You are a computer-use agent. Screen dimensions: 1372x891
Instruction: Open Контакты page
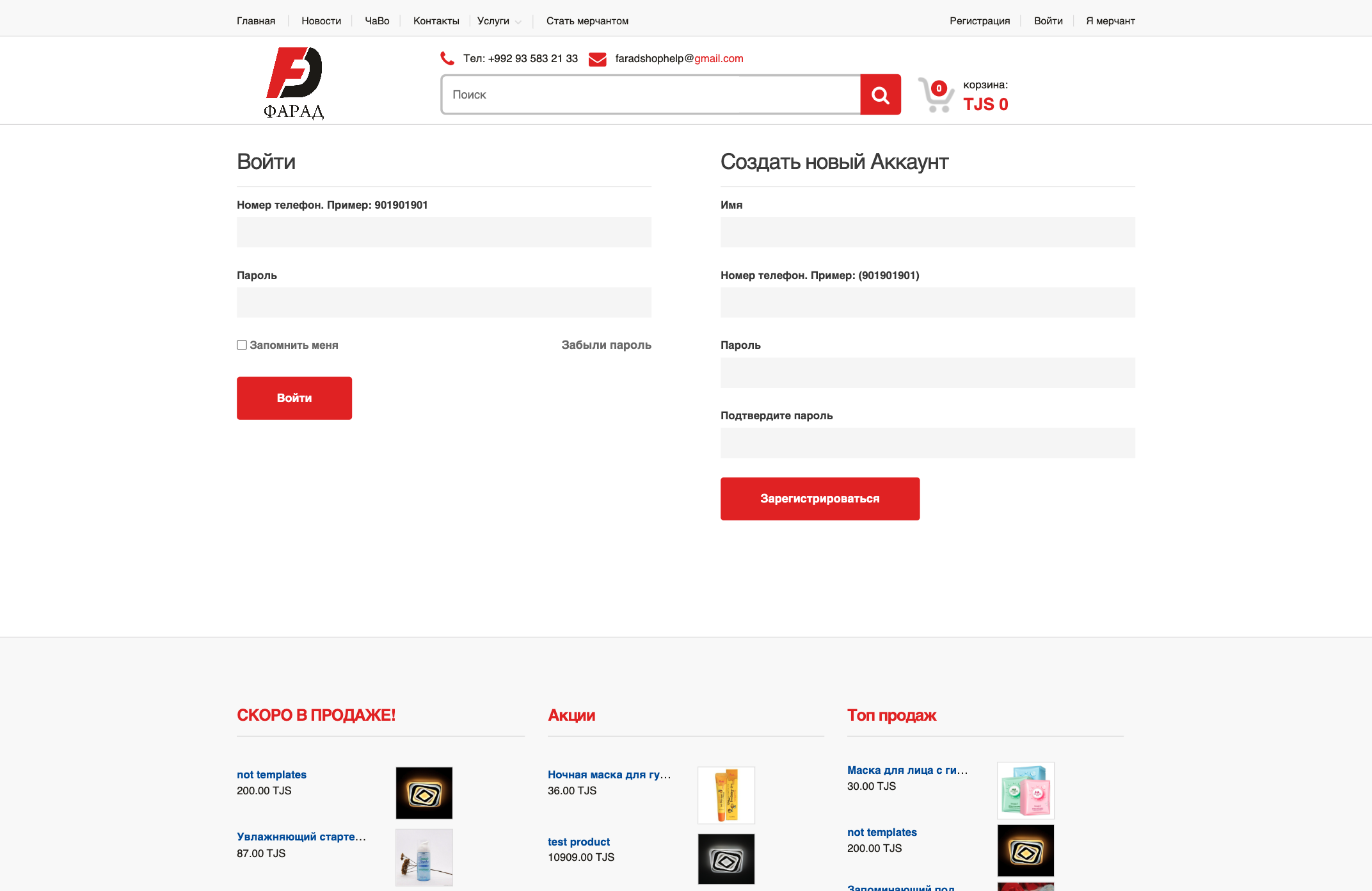click(436, 21)
